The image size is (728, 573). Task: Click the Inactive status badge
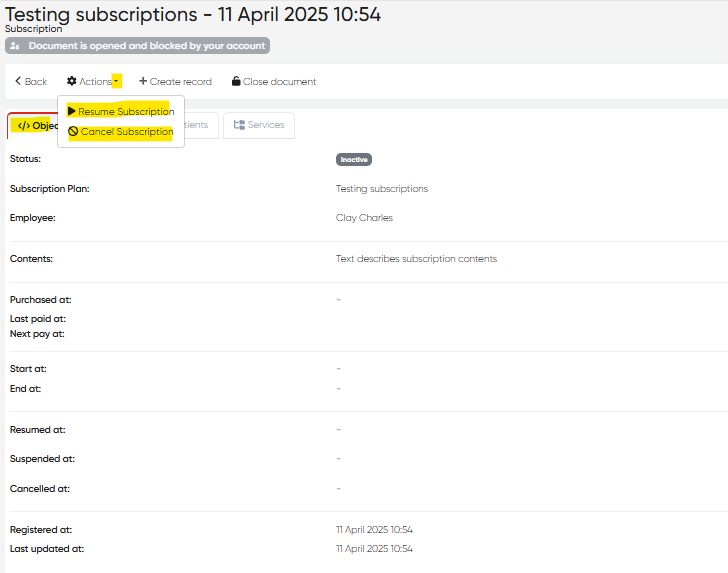(354, 159)
